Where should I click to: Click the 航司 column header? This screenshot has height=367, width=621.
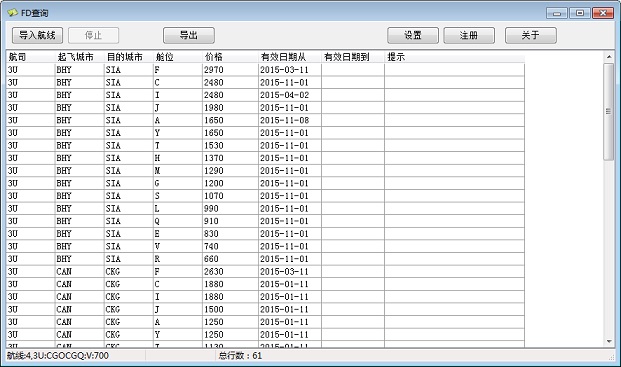coord(30,57)
